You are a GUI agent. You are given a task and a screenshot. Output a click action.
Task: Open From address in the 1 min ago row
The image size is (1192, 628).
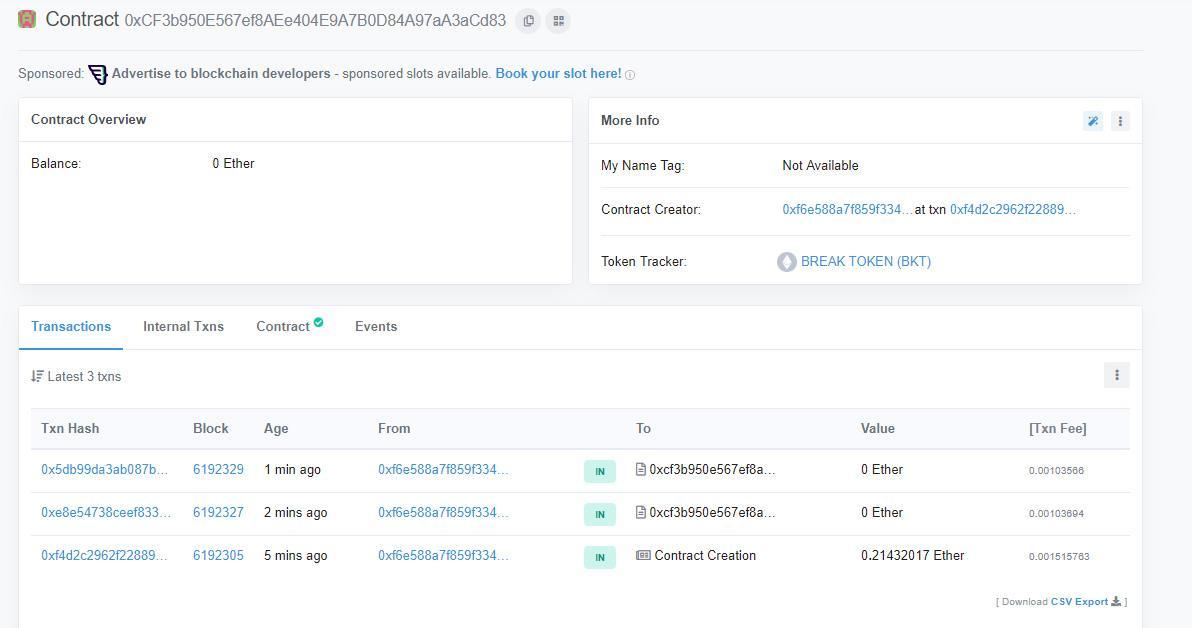[443, 470]
